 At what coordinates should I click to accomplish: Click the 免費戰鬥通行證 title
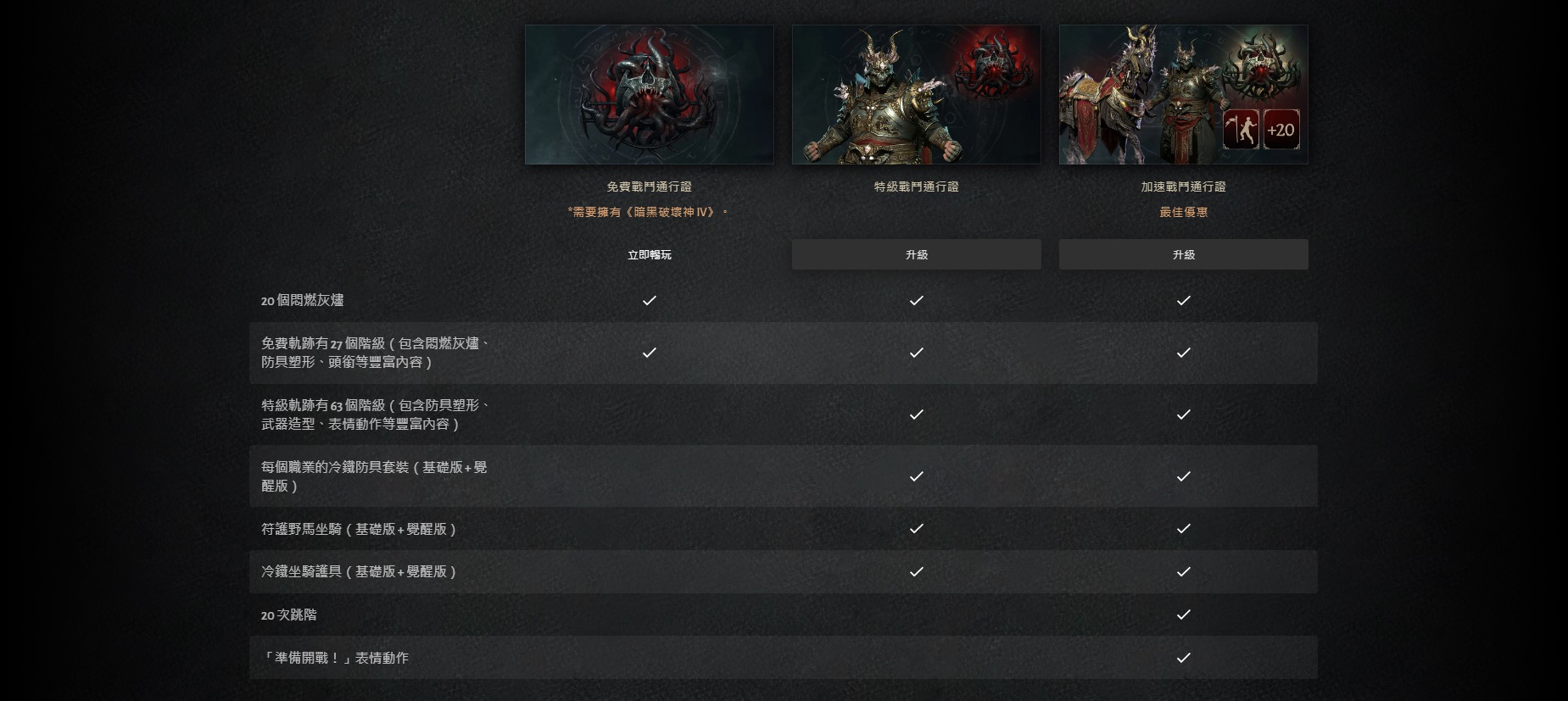point(650,186)
